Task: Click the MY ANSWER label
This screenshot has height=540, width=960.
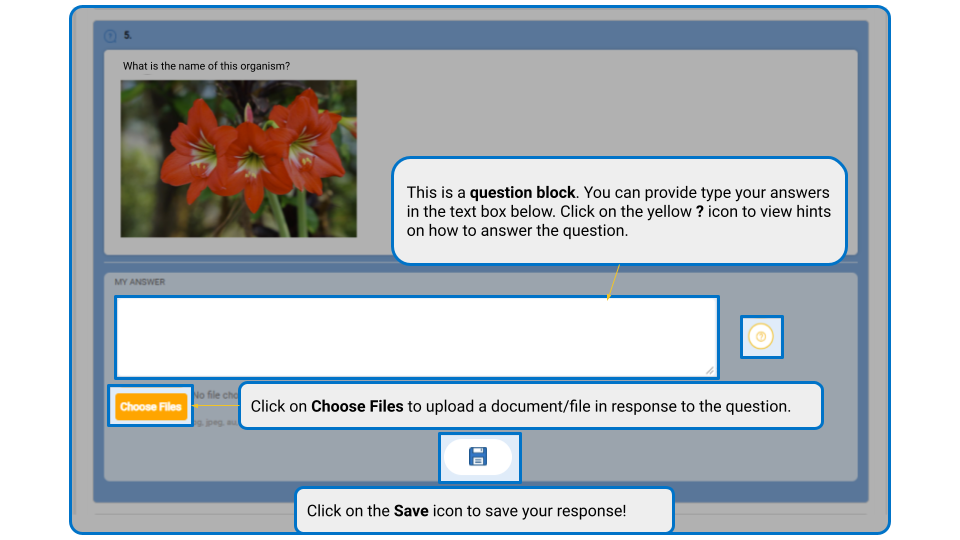Action: [140, 282]
